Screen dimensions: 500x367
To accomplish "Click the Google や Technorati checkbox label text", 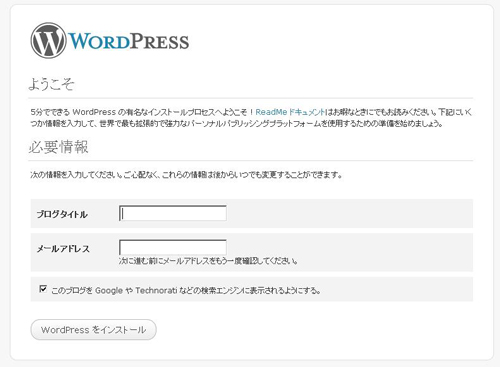I will [186, 290].
